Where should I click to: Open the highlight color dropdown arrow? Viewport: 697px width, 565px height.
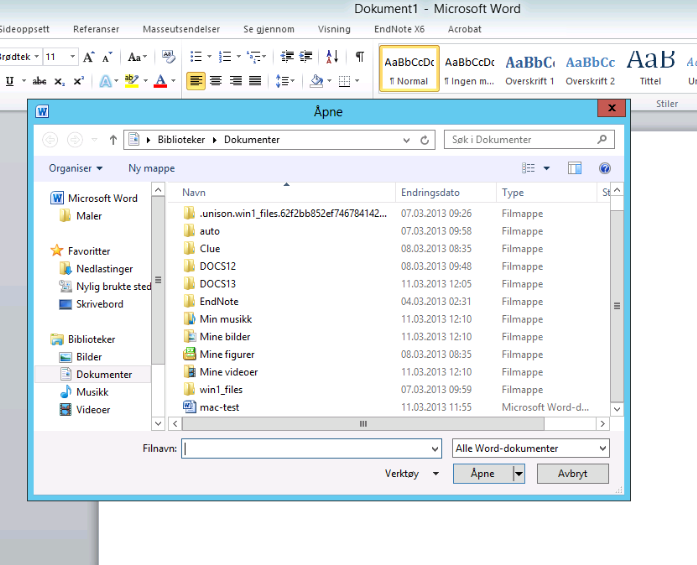pyautogui.click(x=145, y=81)
